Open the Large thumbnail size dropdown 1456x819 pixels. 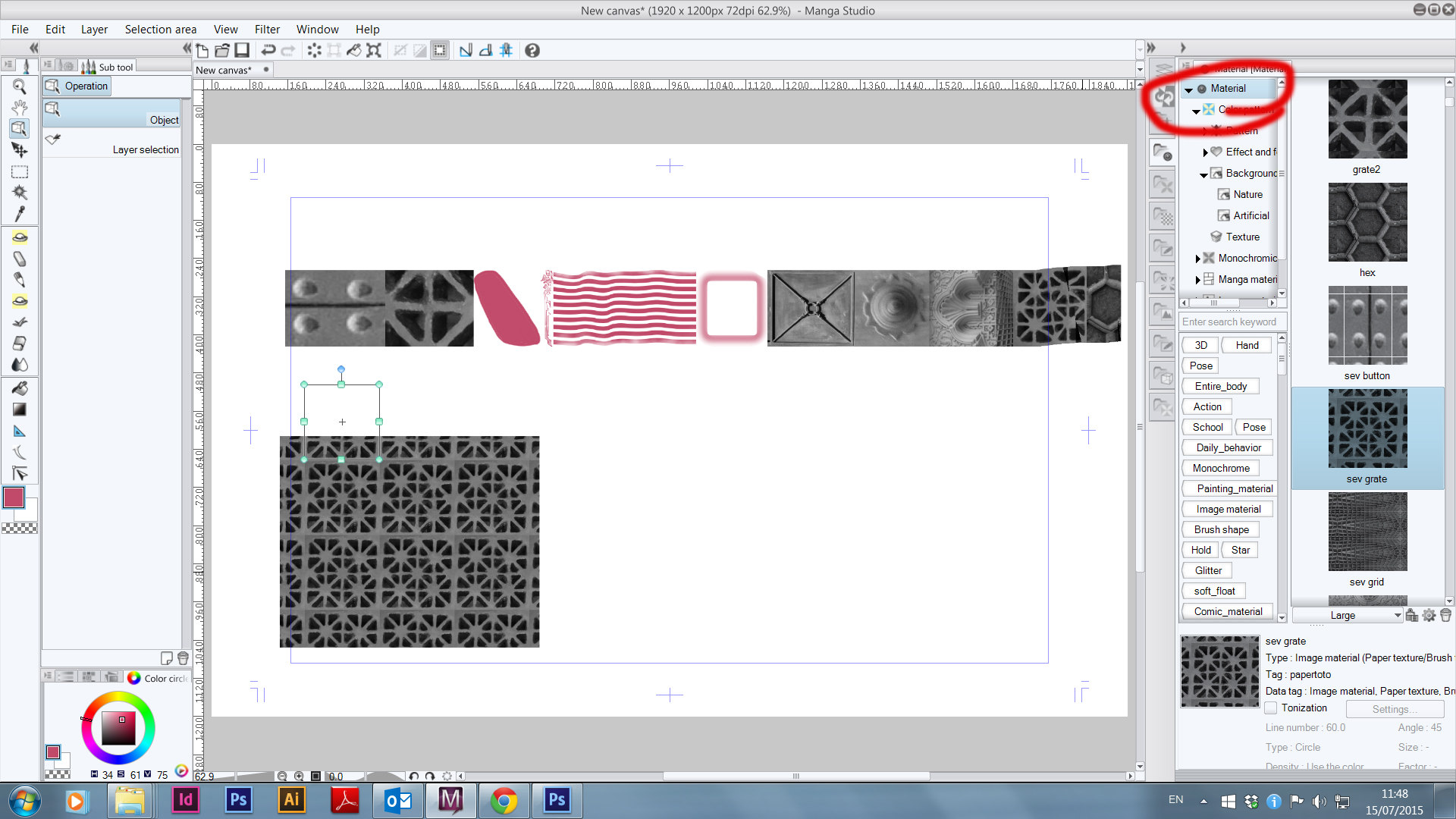1348,616
